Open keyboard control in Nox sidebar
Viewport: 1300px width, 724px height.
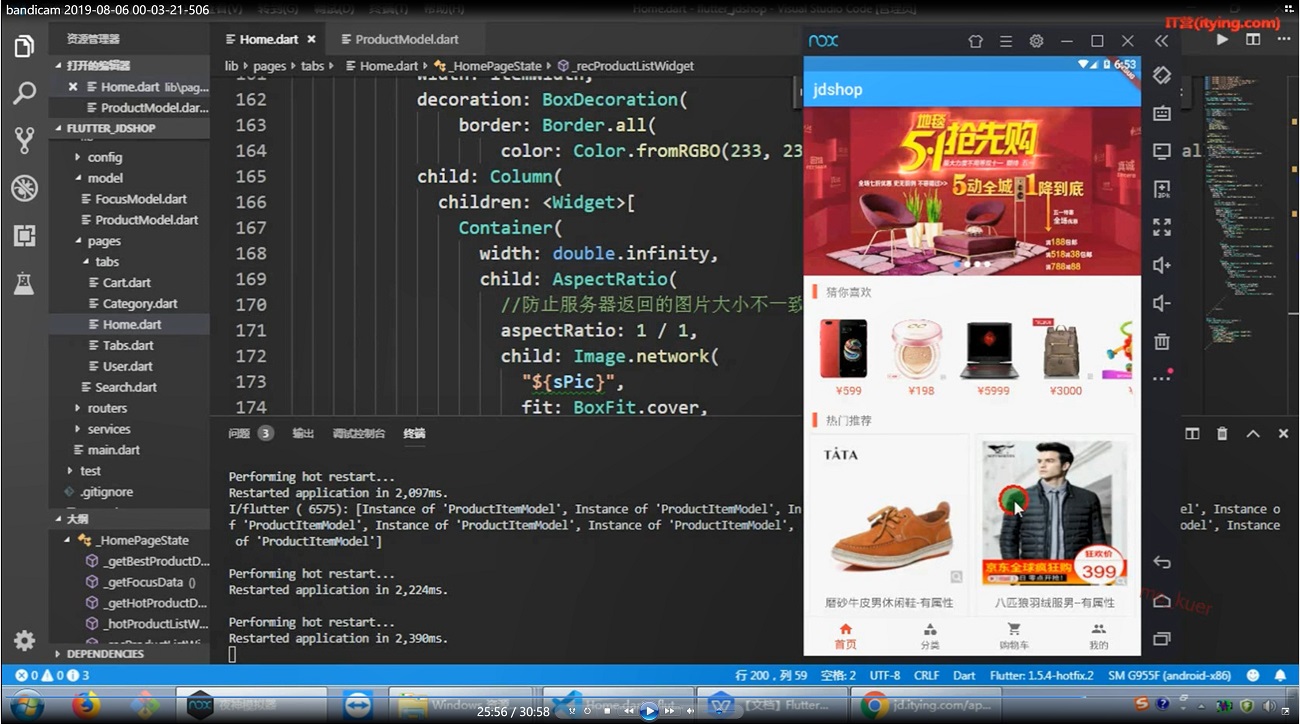pyautogui.click(x=1161, y=114)
